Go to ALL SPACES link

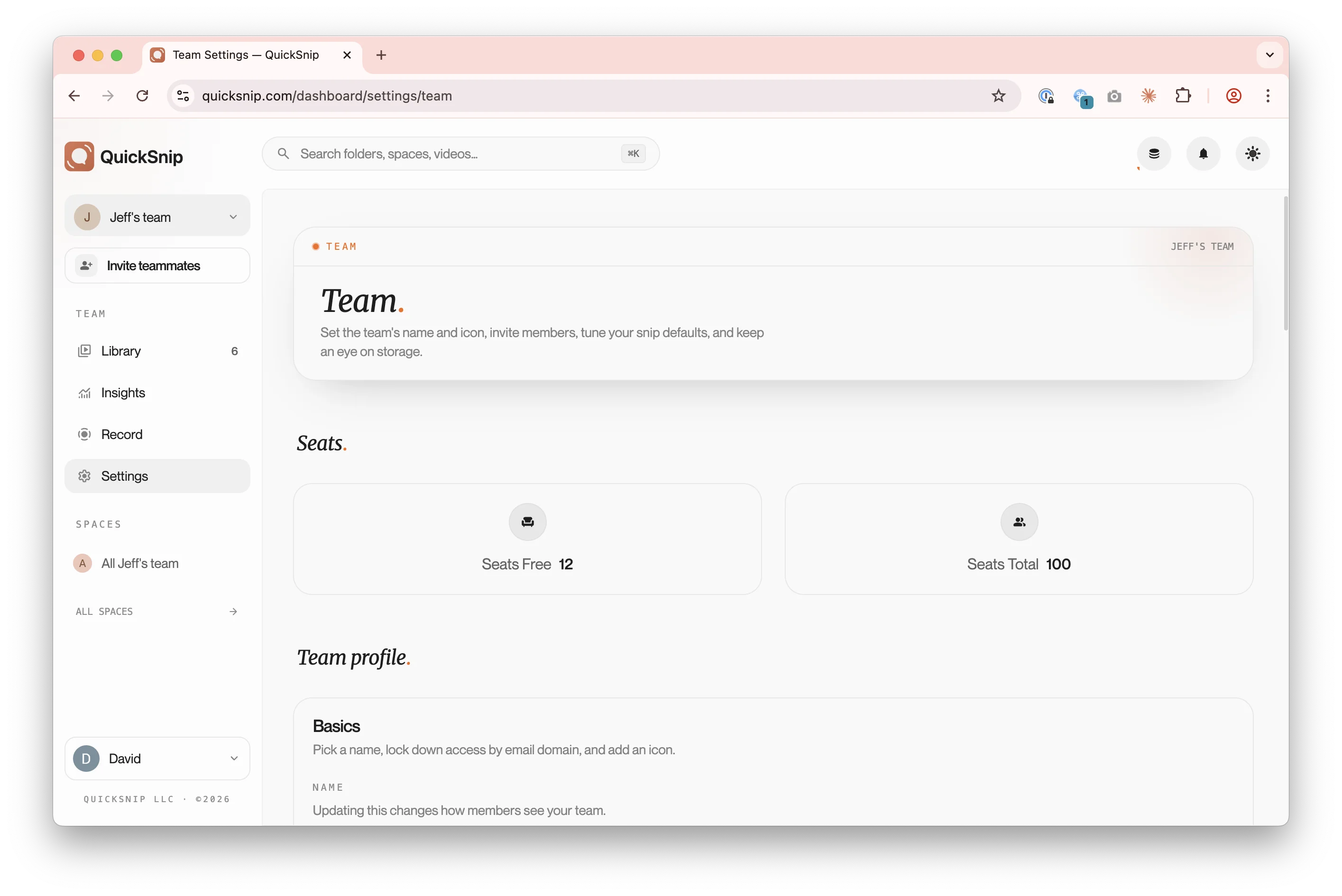click(x=157, y=612)
